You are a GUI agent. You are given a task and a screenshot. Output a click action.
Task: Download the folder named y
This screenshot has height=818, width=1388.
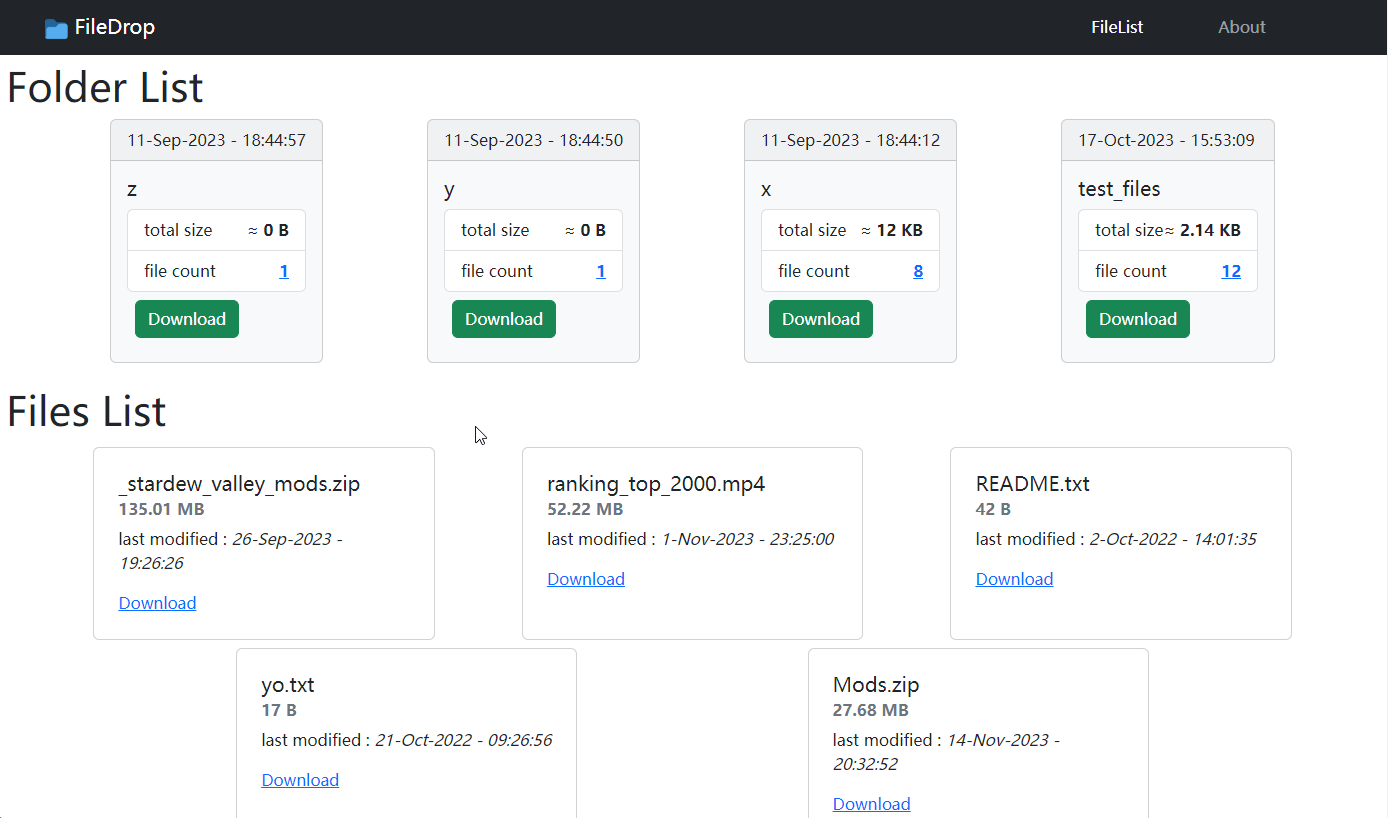point(503,318)
